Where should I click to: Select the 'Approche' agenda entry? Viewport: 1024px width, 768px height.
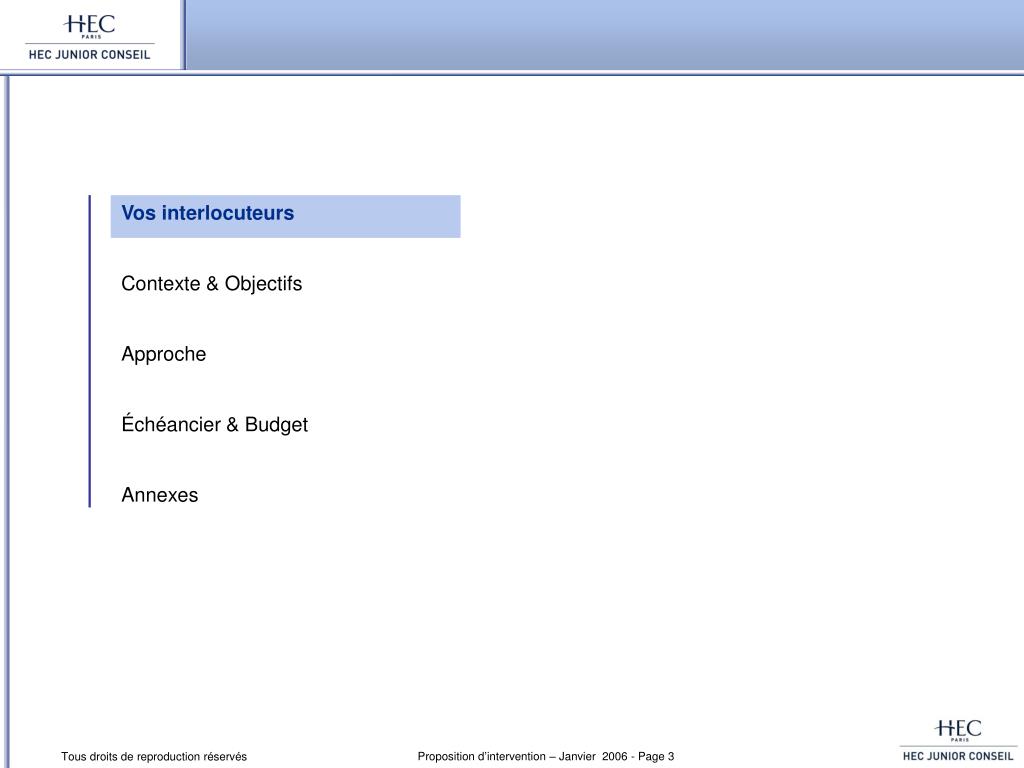[x=164, y=355]
